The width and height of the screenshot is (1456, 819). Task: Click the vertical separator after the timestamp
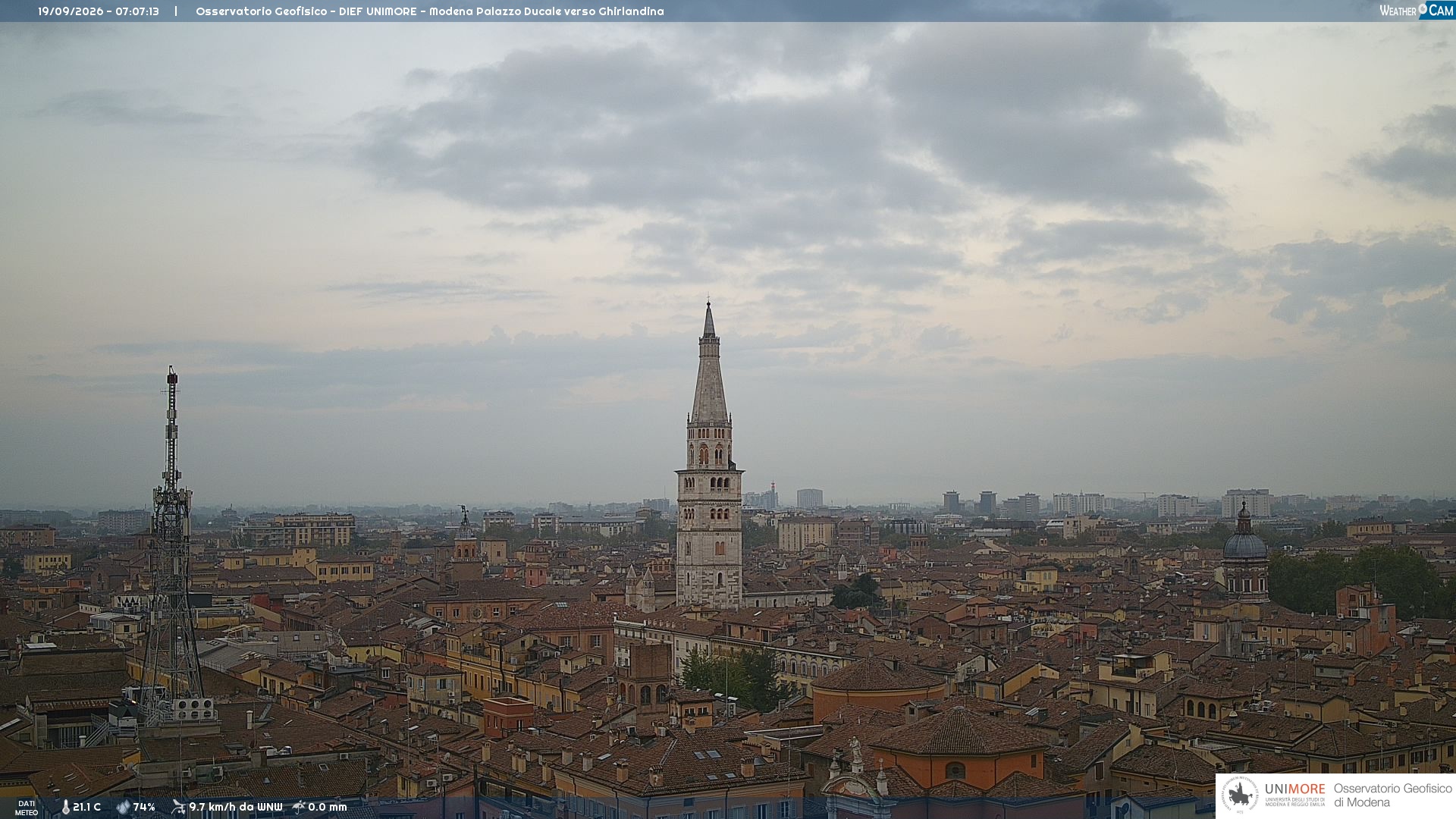(176, 11)
